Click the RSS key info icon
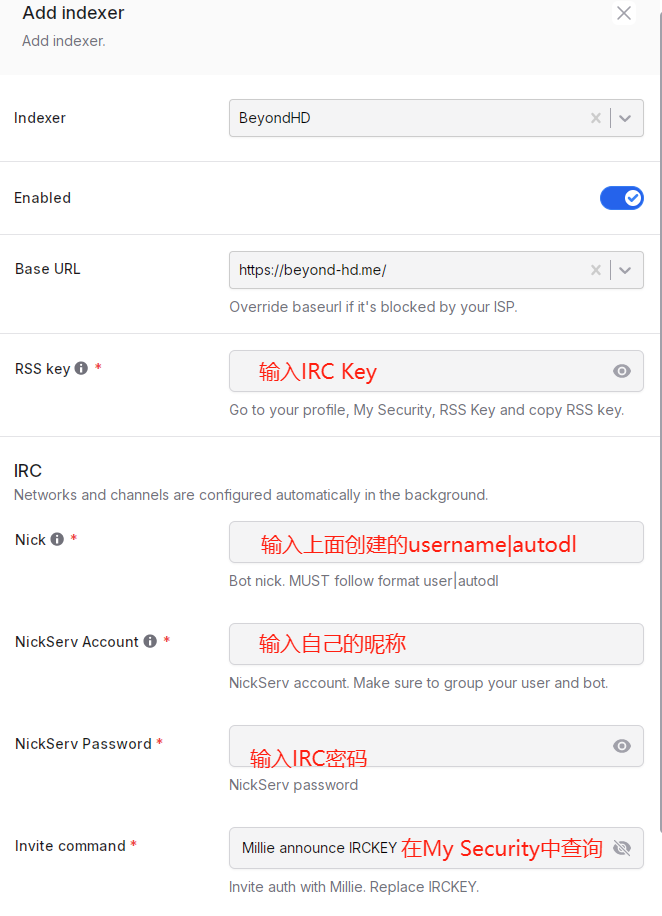Viewport: 662px width, 916px height. click(x=82, y=369)
